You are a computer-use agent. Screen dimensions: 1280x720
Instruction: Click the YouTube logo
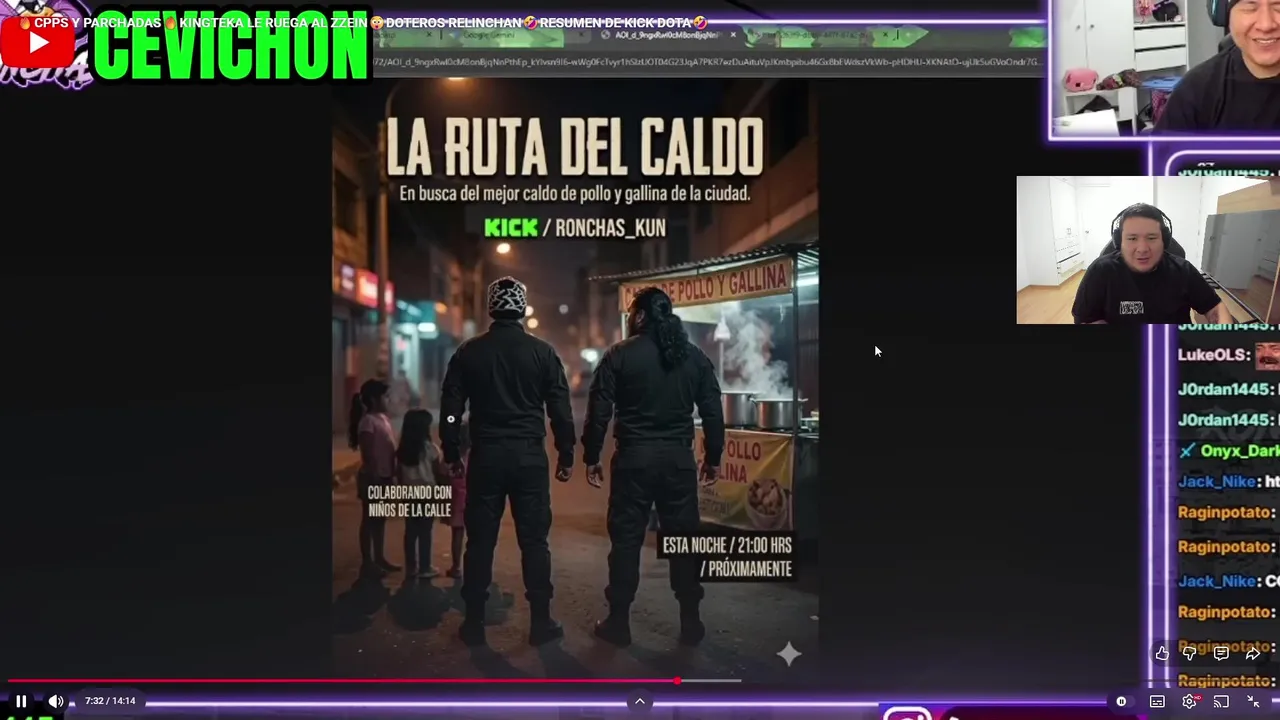[x=38, y=42]
